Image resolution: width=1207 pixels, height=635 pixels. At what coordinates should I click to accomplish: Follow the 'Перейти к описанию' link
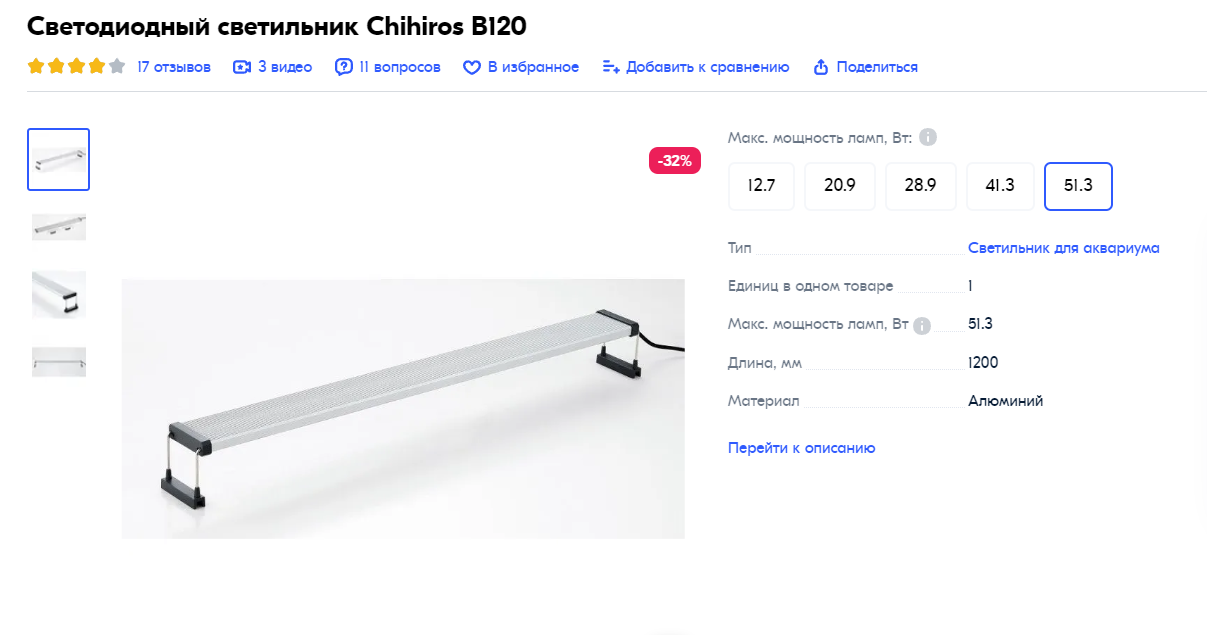point(802,448)
